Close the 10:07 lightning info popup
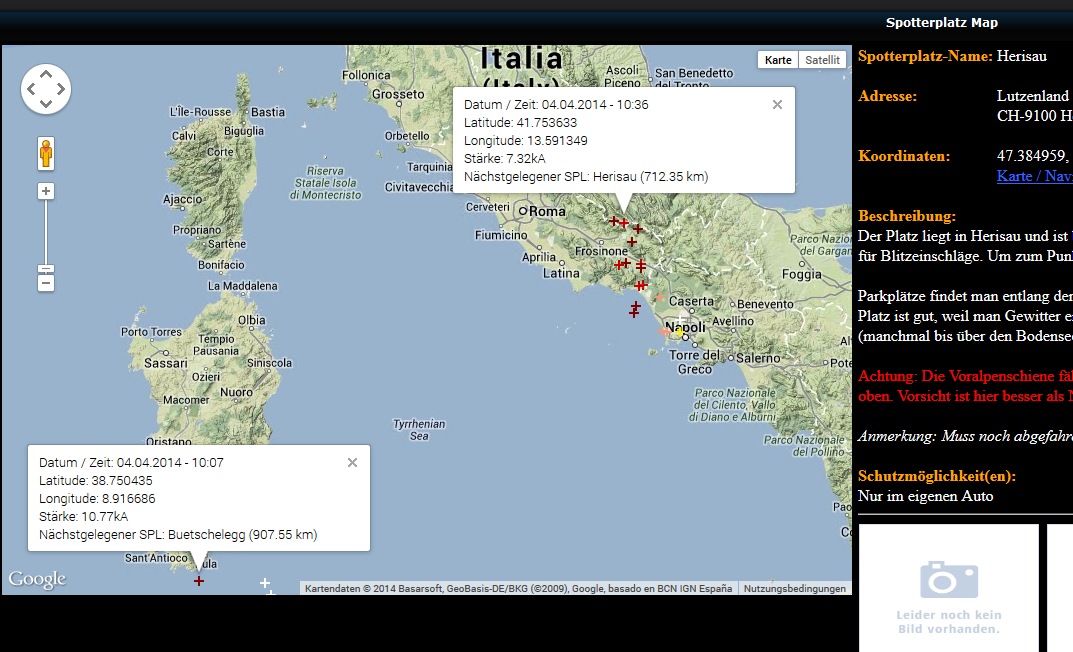This screenshot has height=652, width=1073. [x=352, y=462]
